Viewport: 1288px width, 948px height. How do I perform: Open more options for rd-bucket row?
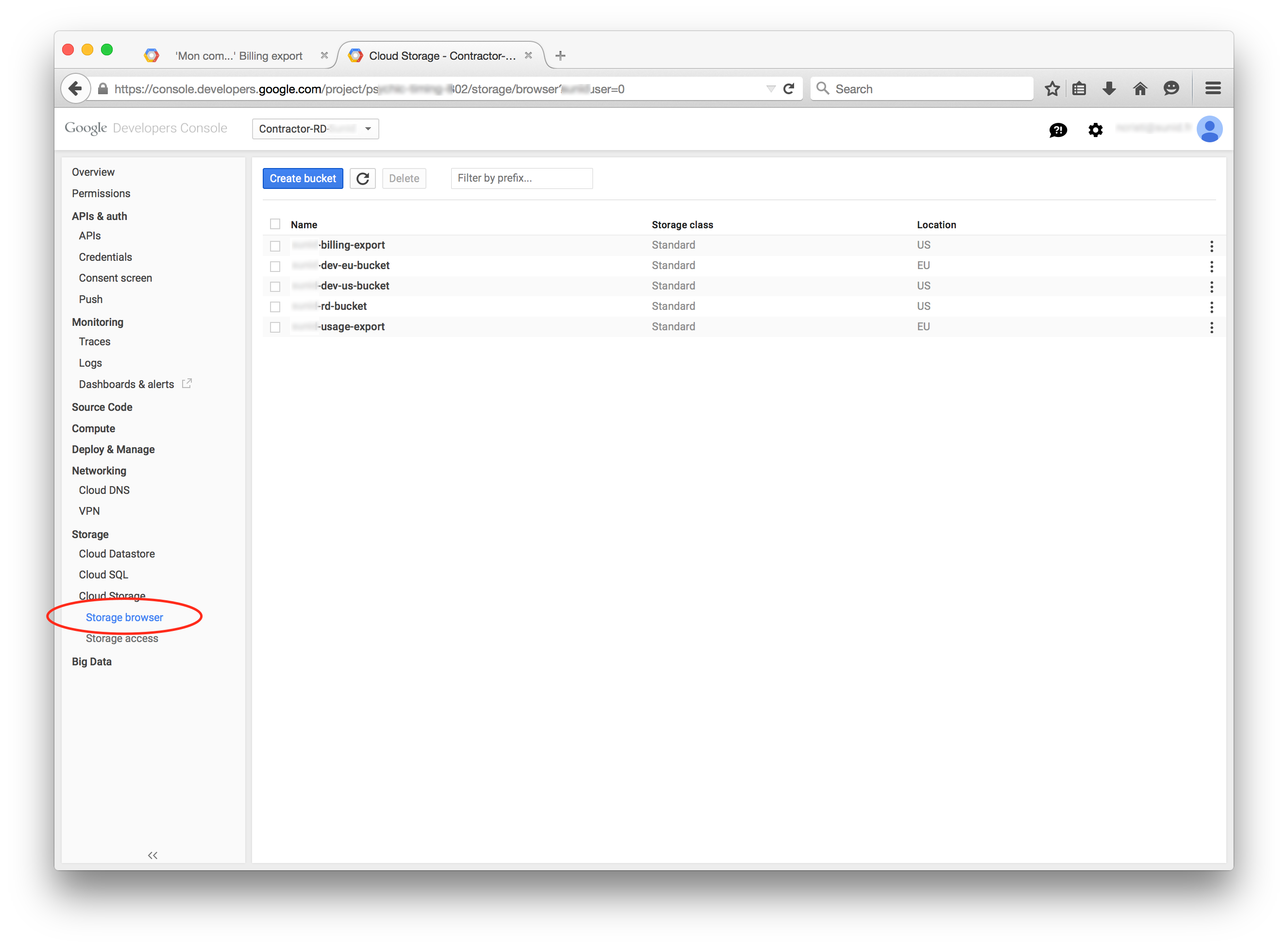click(x=1211, y=307)
